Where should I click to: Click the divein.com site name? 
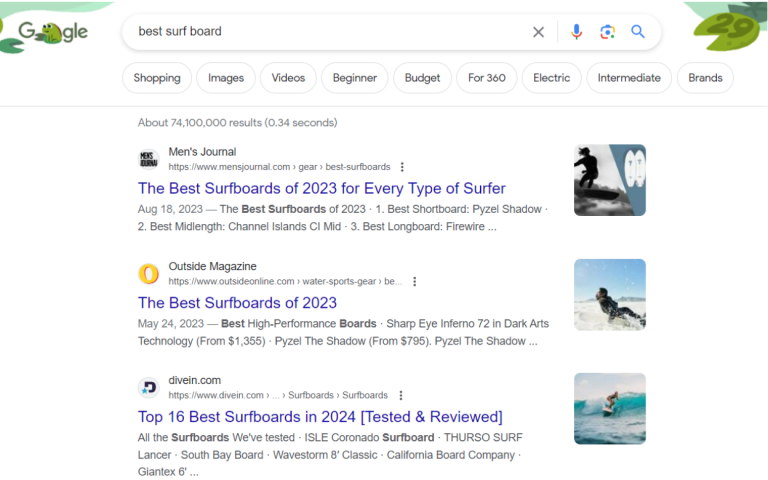click(x=194, y=381)
